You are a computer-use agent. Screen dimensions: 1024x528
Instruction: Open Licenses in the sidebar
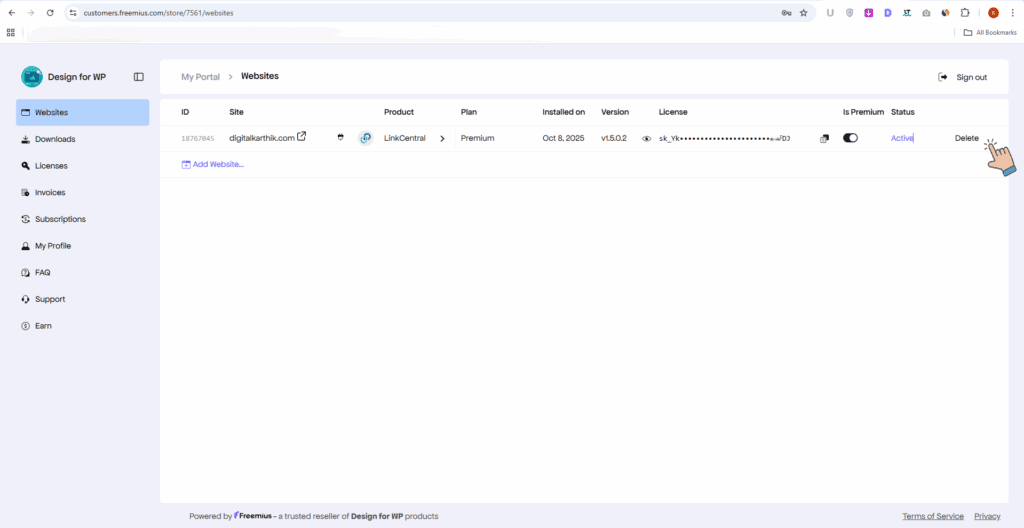tap(82, 166)
